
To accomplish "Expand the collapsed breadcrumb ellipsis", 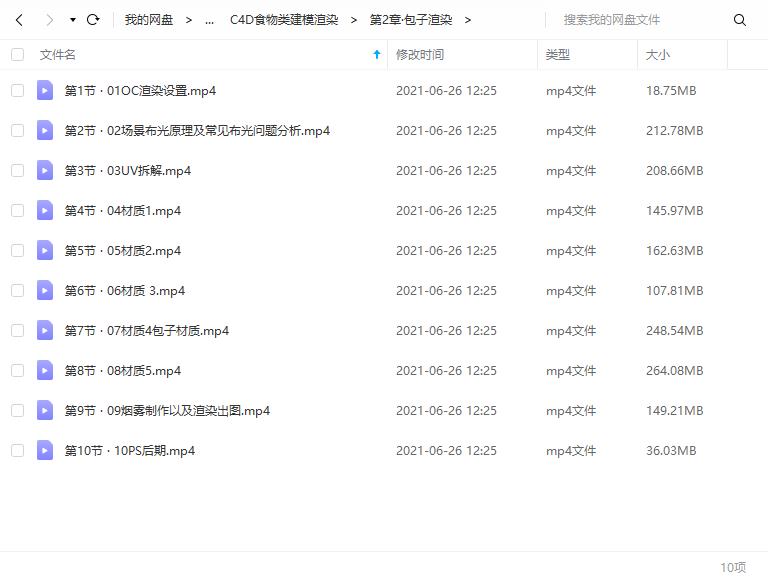I will 209,21.
